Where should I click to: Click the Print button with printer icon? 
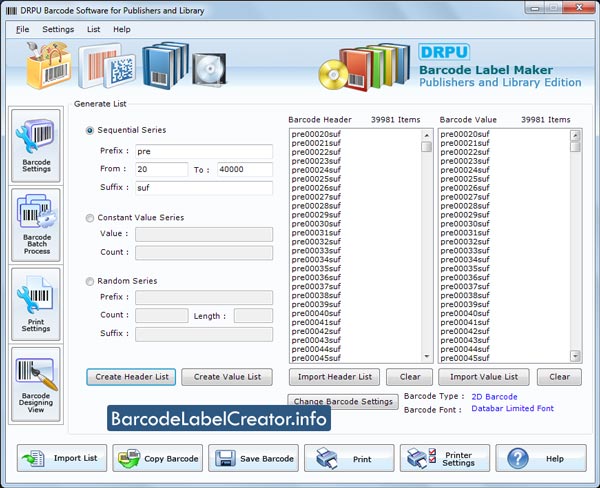pos(349,458)
